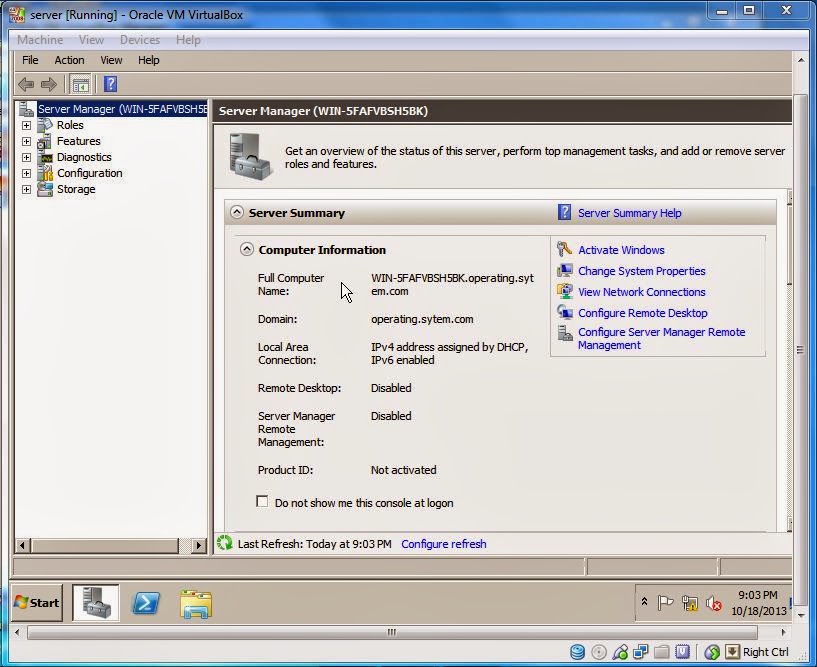Click the Action Center flag tray icon
Screen dimensions: 817x667
[665, 603]
